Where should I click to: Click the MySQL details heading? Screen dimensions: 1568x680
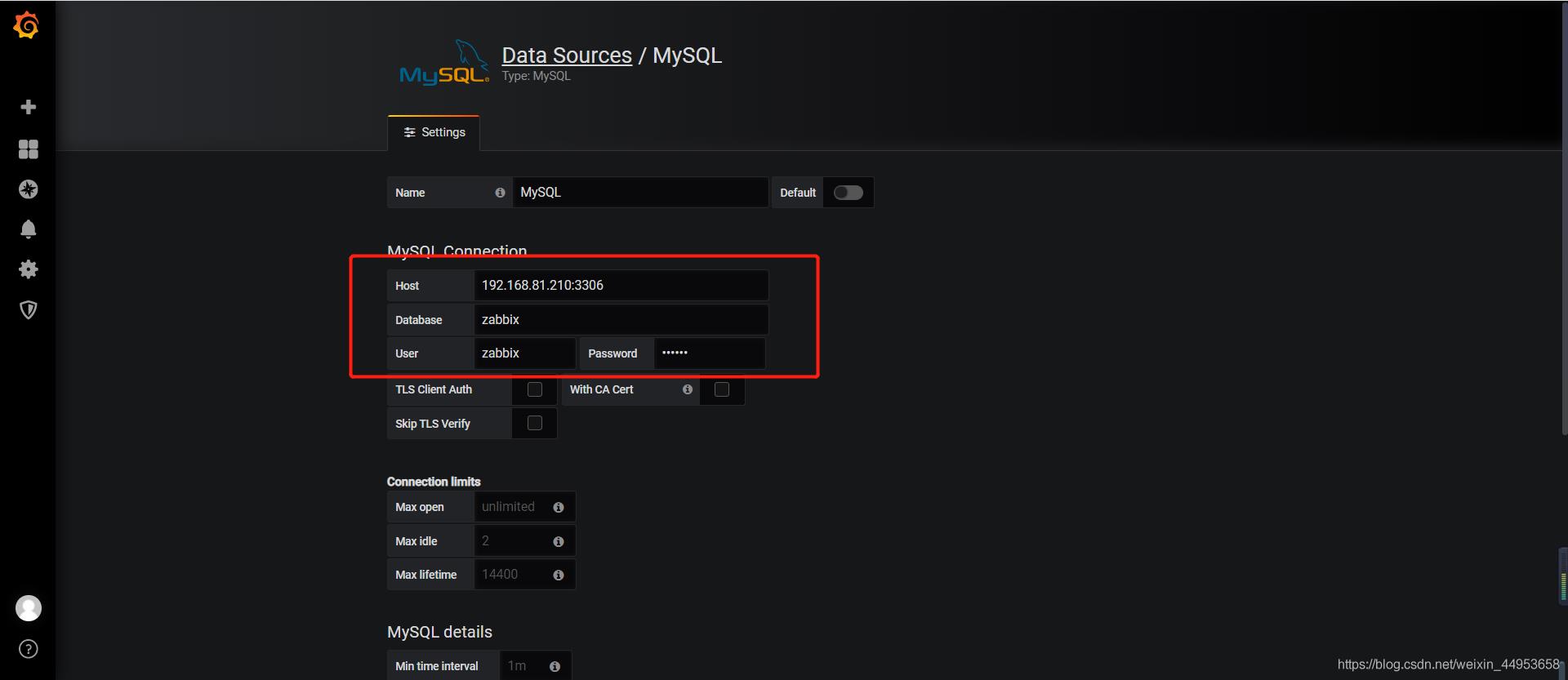(x=439, y=632)
